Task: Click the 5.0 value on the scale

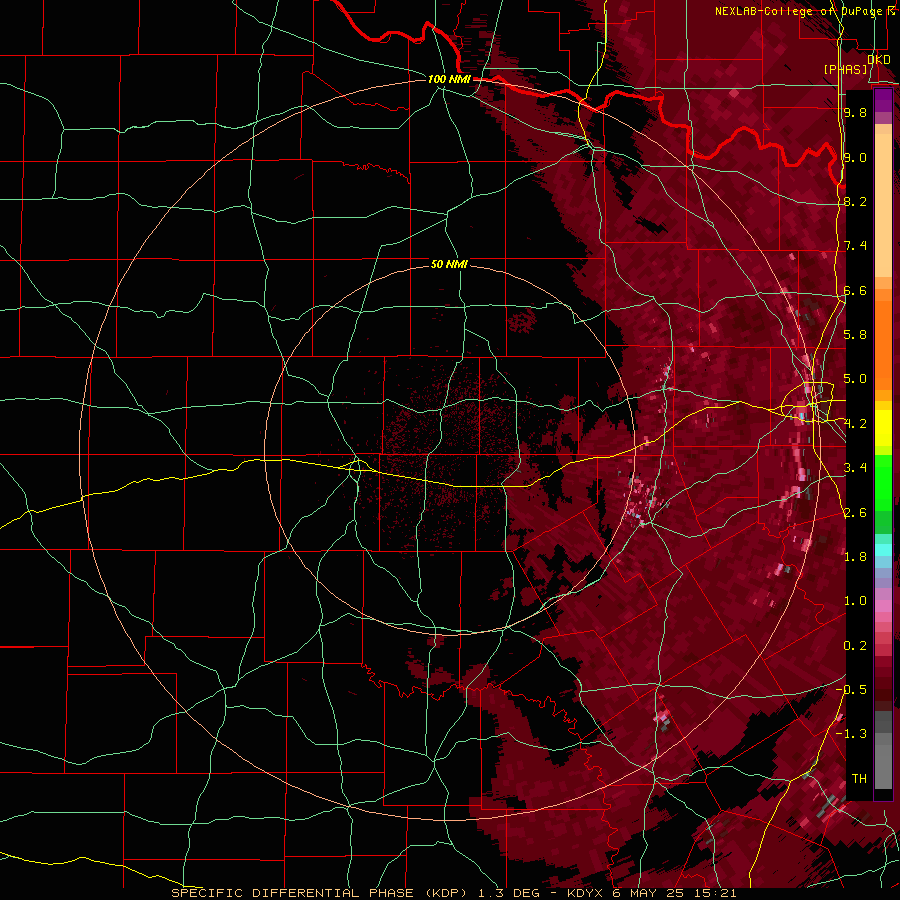Action: click(x=855, y=379)
